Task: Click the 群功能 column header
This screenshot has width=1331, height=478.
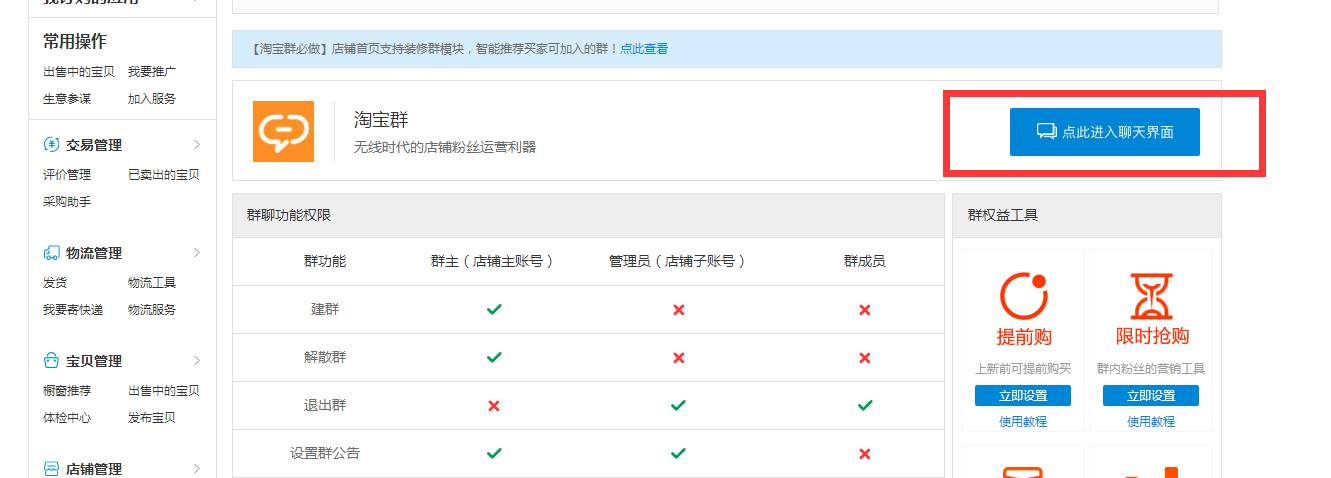Action: (x=325, y=261)
